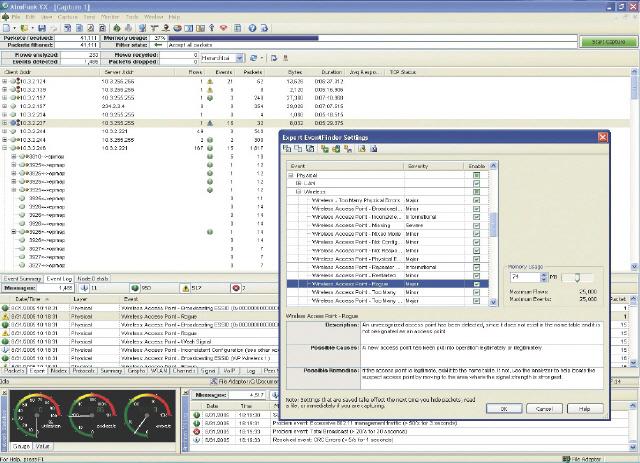Click the filter state arrow icon
This screenshot has height=463, width=640.
click(x=158, y=45)
